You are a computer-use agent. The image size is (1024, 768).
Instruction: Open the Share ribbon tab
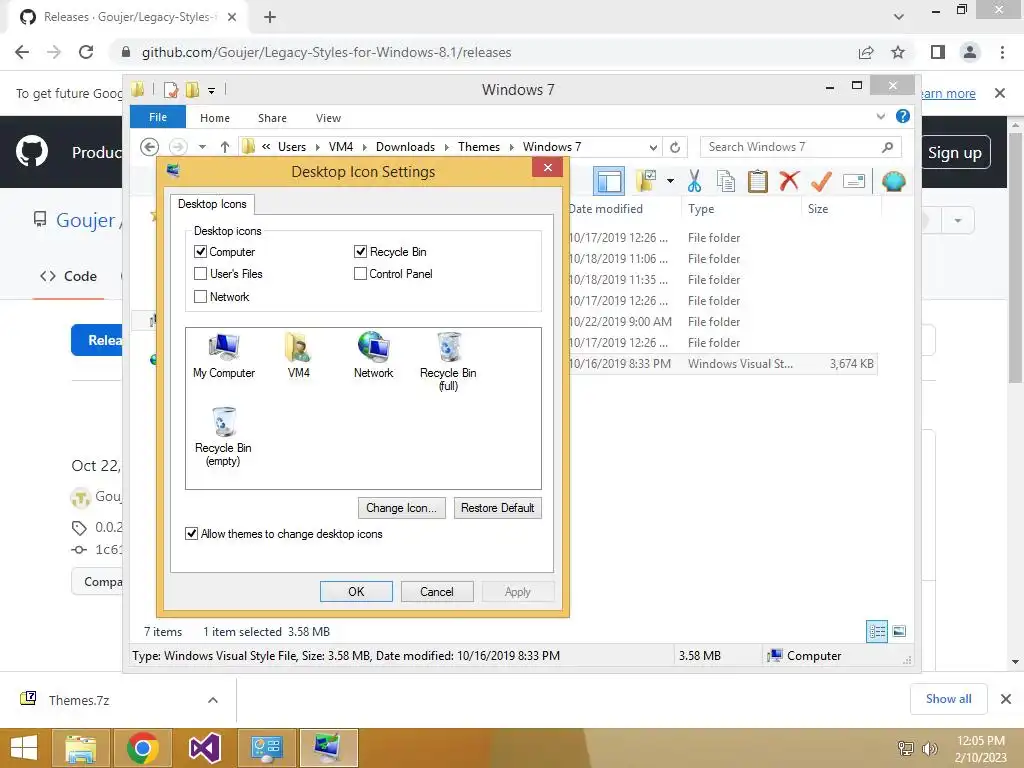(272, 118)
